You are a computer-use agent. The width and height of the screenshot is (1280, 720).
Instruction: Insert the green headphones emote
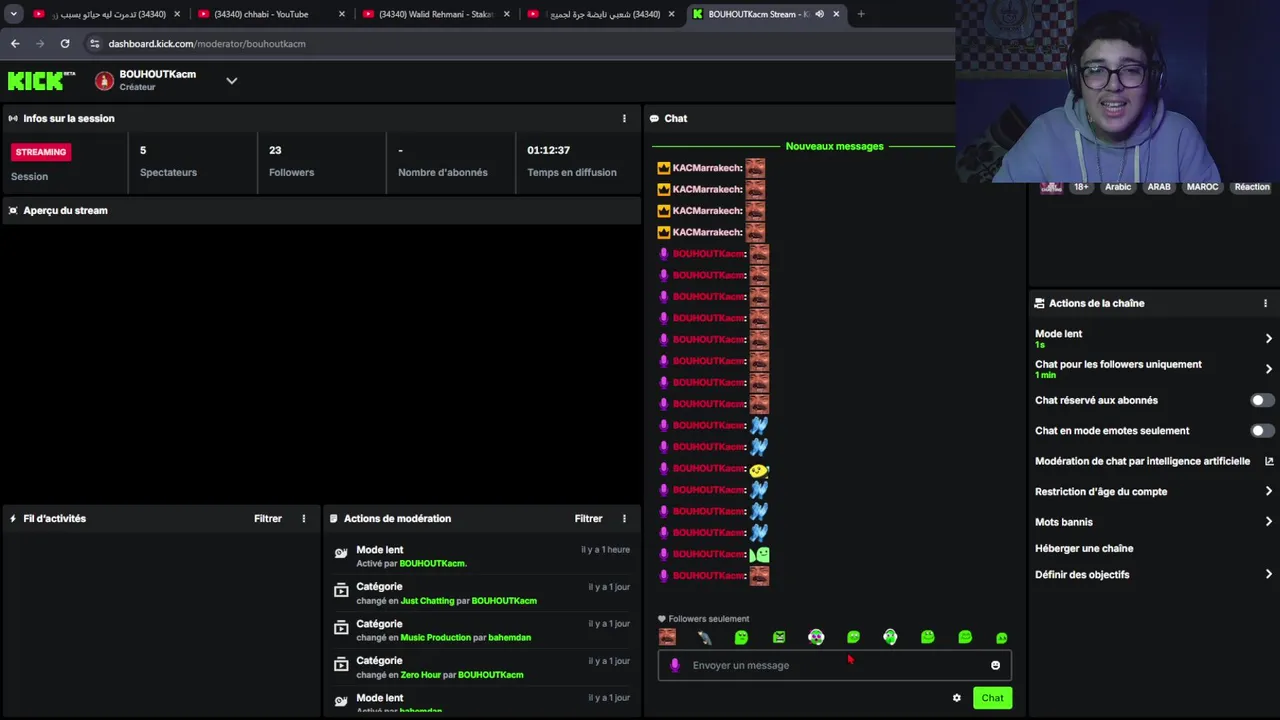890,637
